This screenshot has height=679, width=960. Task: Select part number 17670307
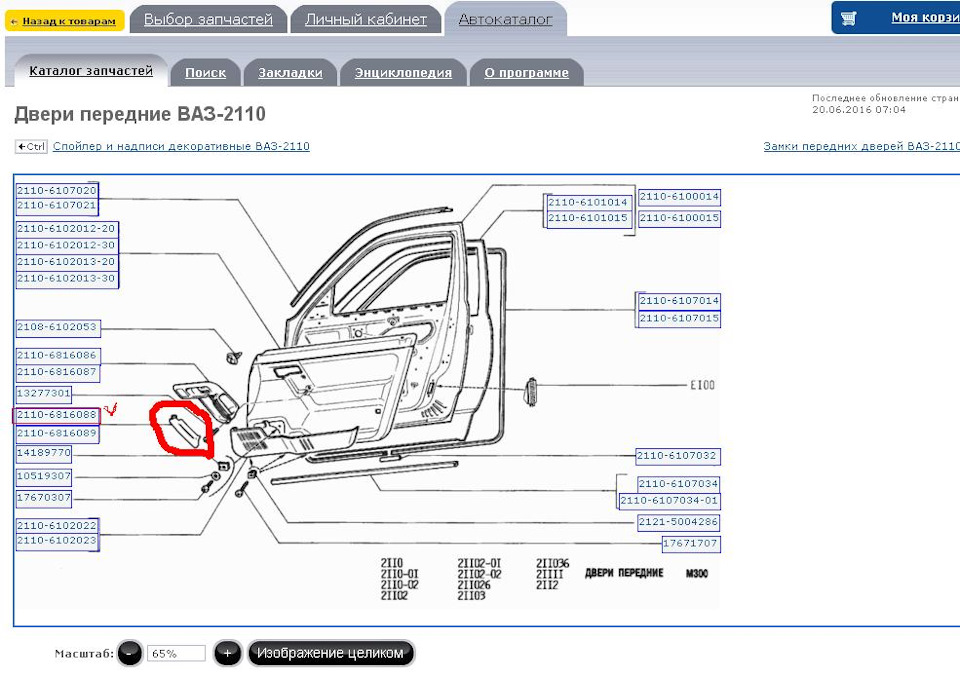click(x=43, y=498)
